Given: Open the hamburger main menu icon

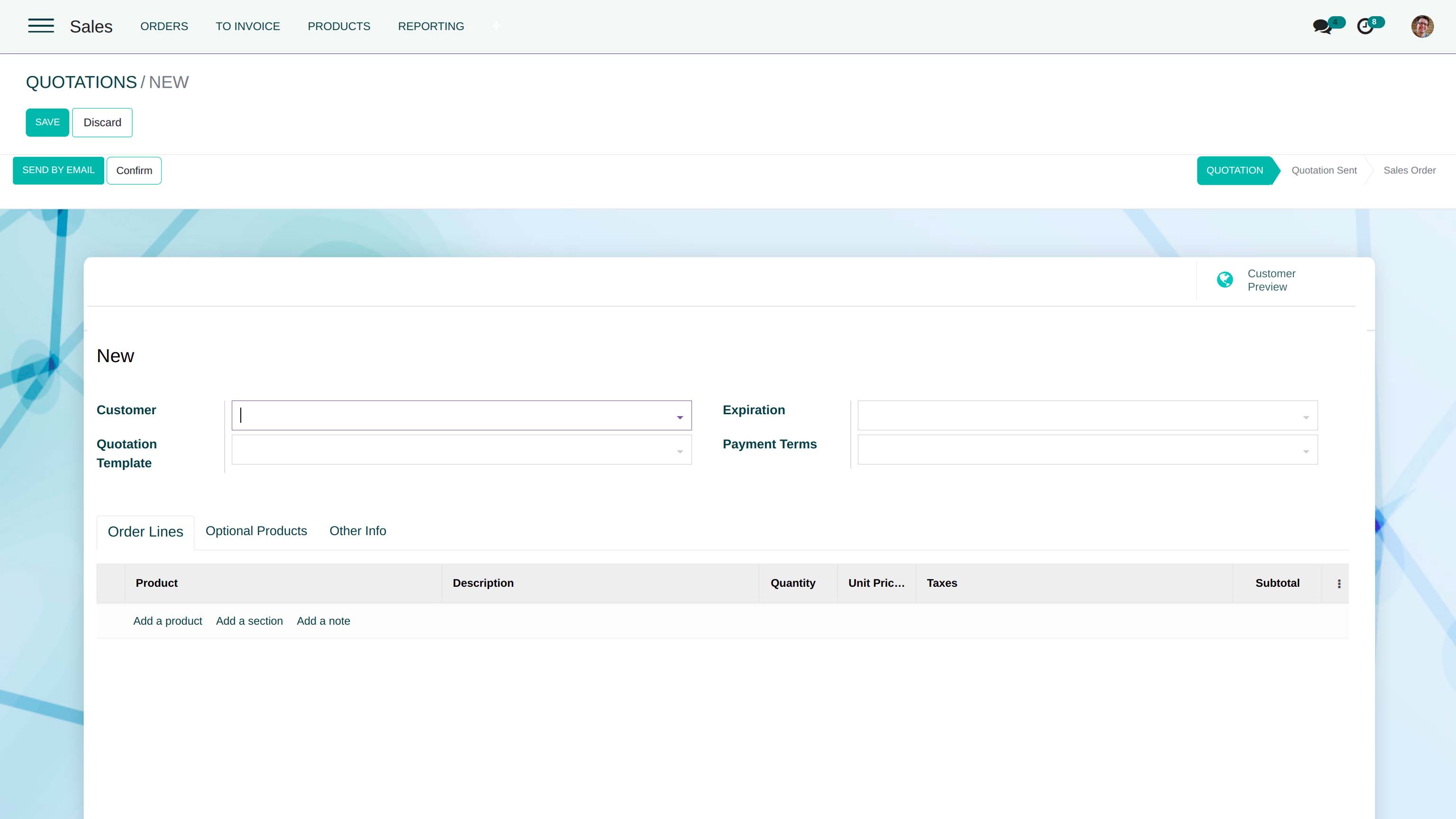Looking at the screenshot, I should [41, 26].
